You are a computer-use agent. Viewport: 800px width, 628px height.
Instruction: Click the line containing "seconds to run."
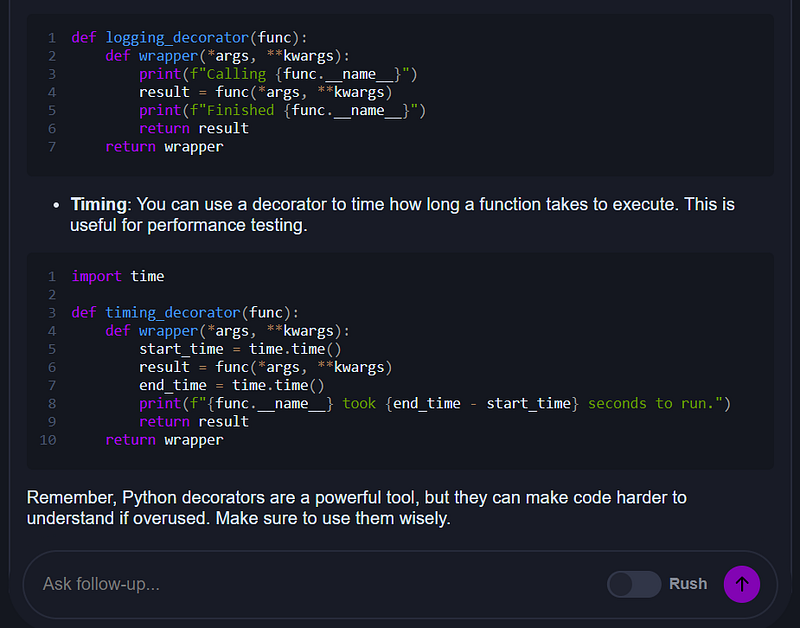coord(435,404)
